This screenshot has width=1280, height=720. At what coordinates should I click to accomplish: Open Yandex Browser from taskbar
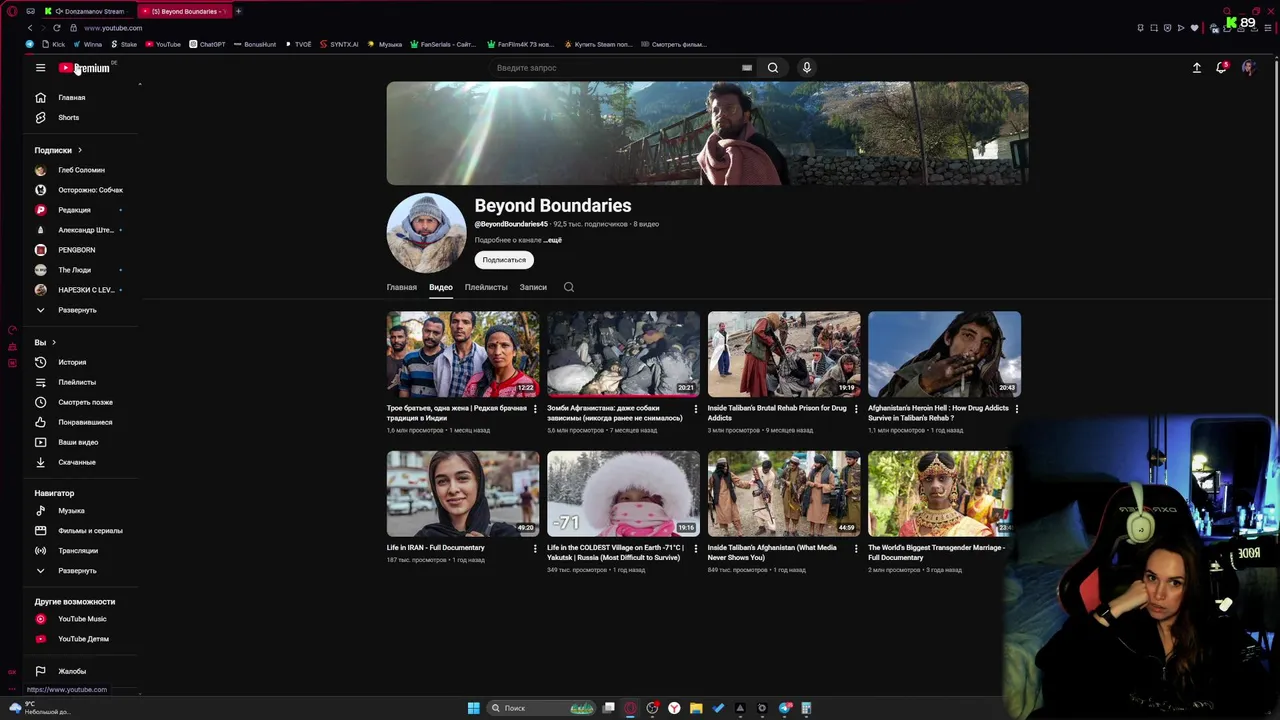coord(674,708)
